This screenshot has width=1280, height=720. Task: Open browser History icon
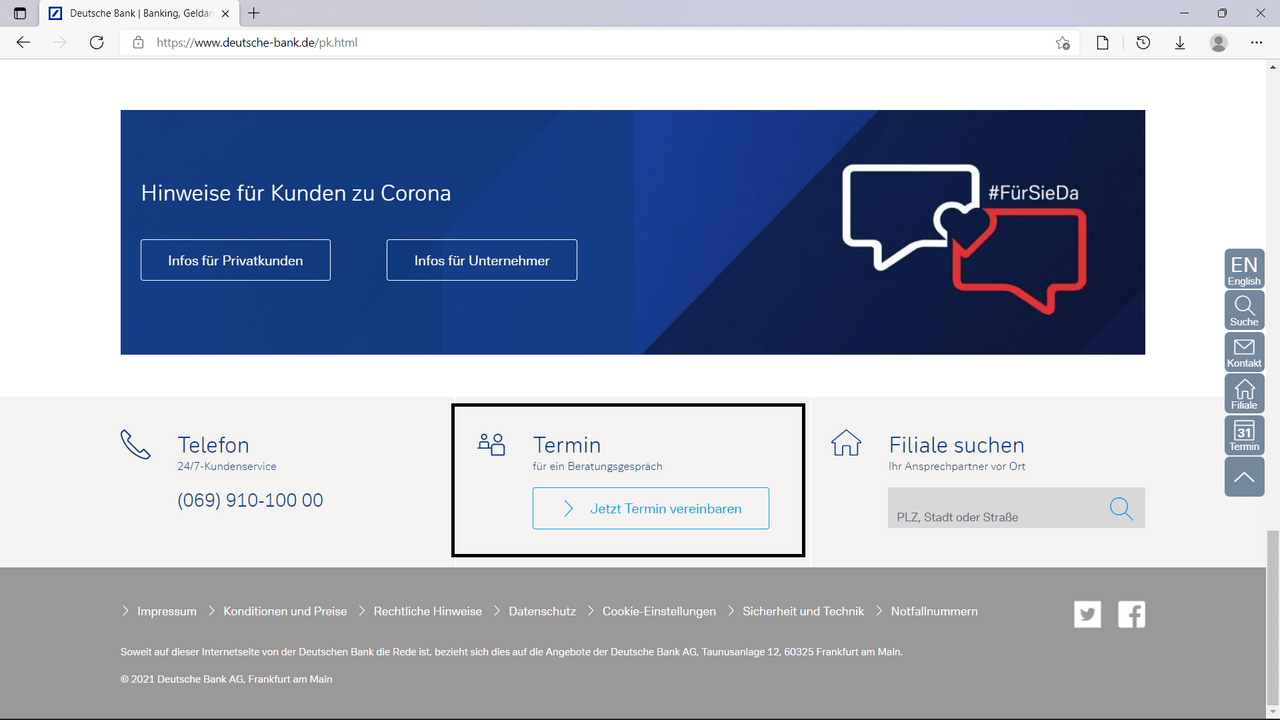click(1143, 43)
